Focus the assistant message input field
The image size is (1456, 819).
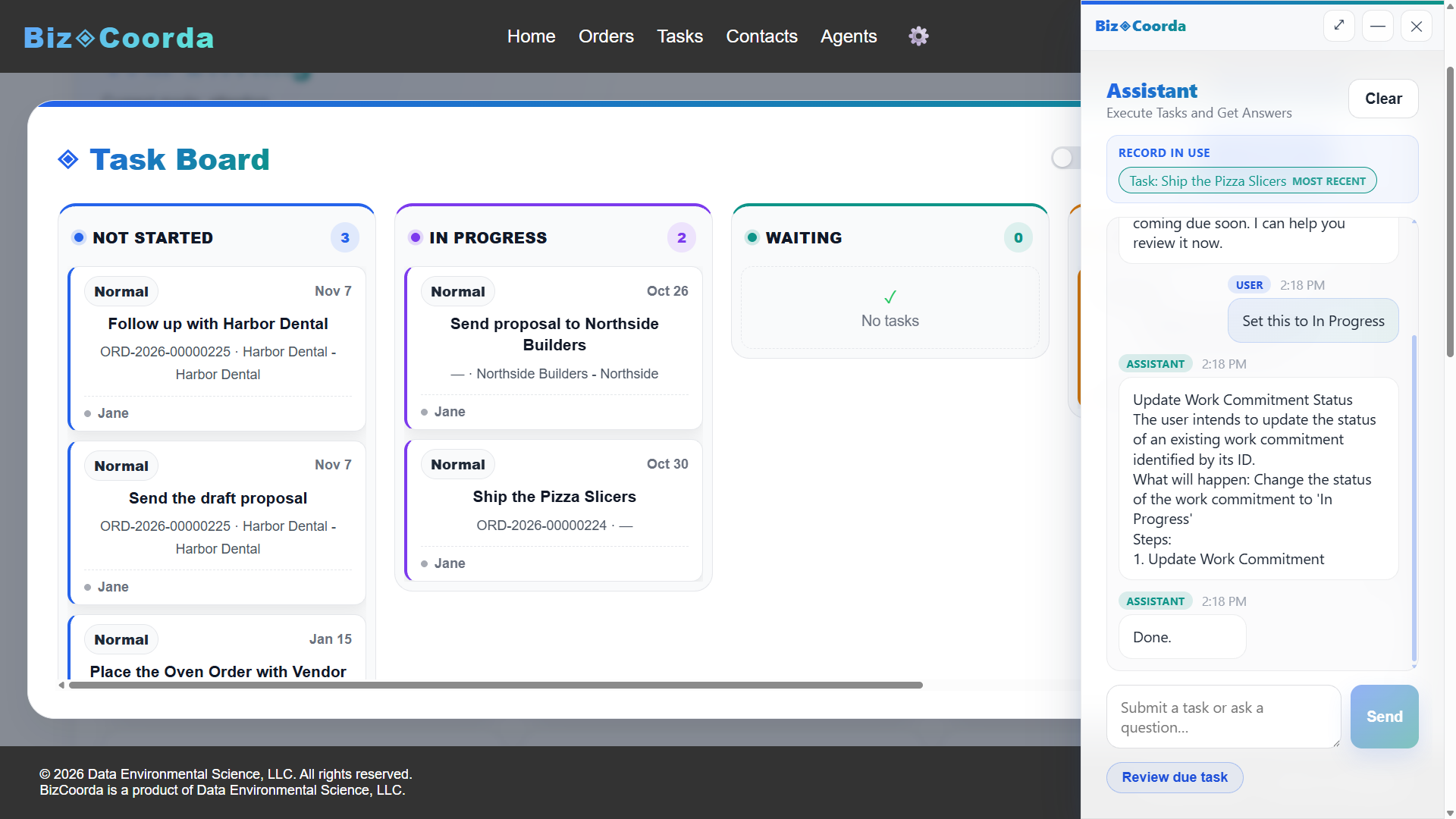[x=1224, y=717]
